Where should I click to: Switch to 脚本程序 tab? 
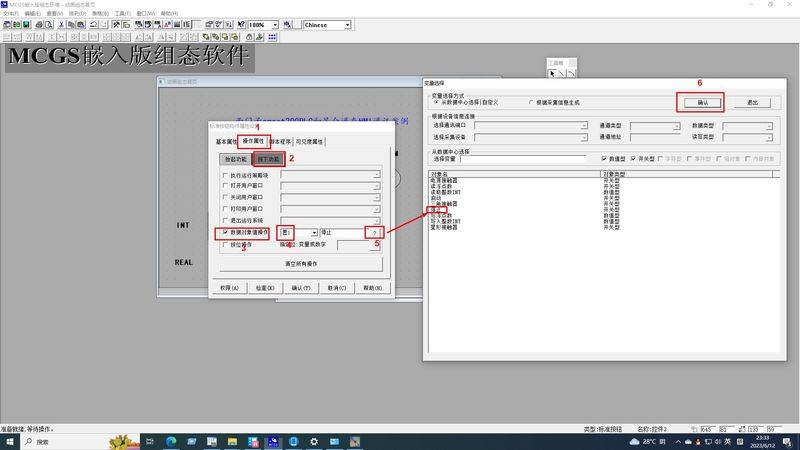tap(280, 142)
